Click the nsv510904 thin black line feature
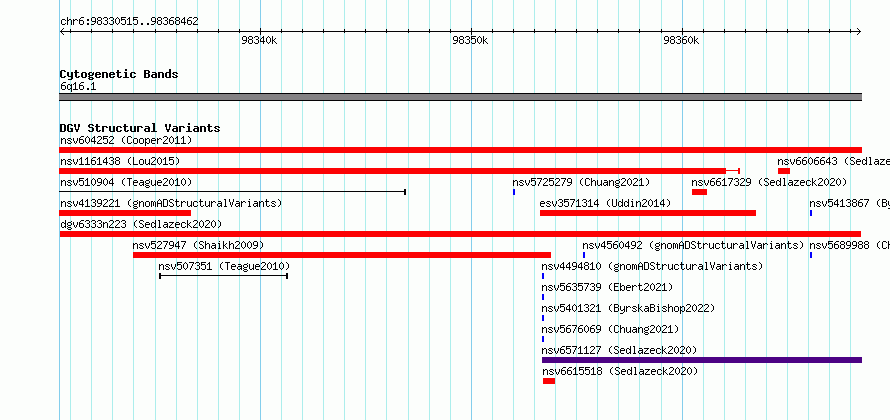The height and width of the screenshot is (420, 890). click(x=232, y=192)
